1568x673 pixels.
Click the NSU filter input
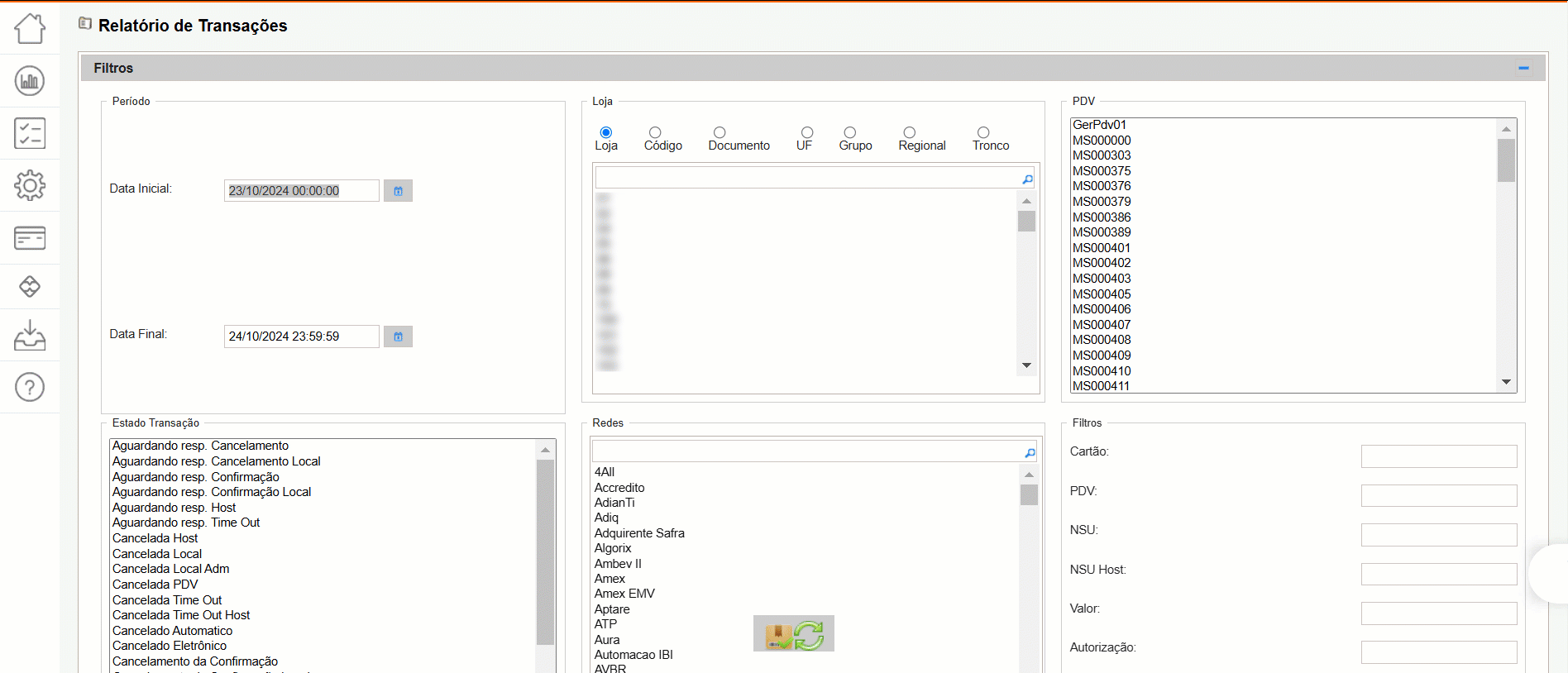point(1439,535)
